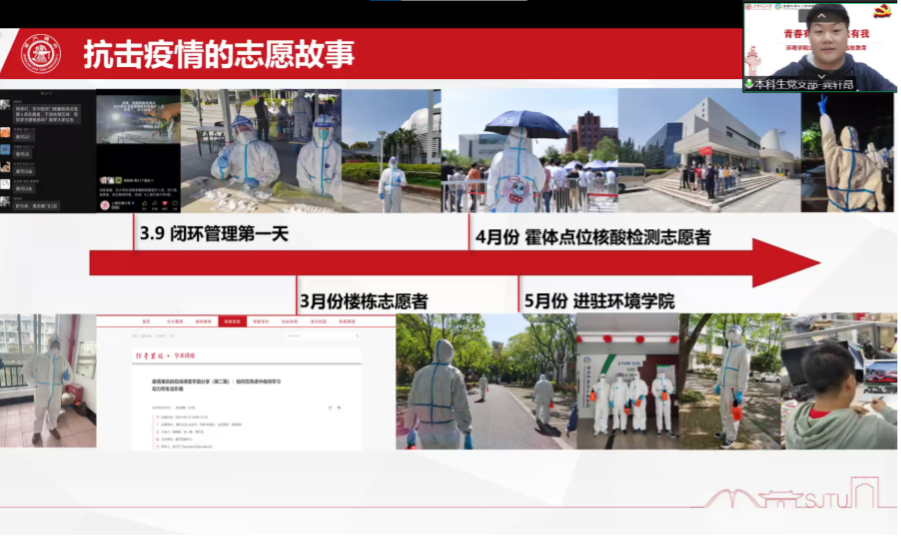
Task: Click the 5月份 进驻环境学院 timeline label
Action: [x=598, y=300]
